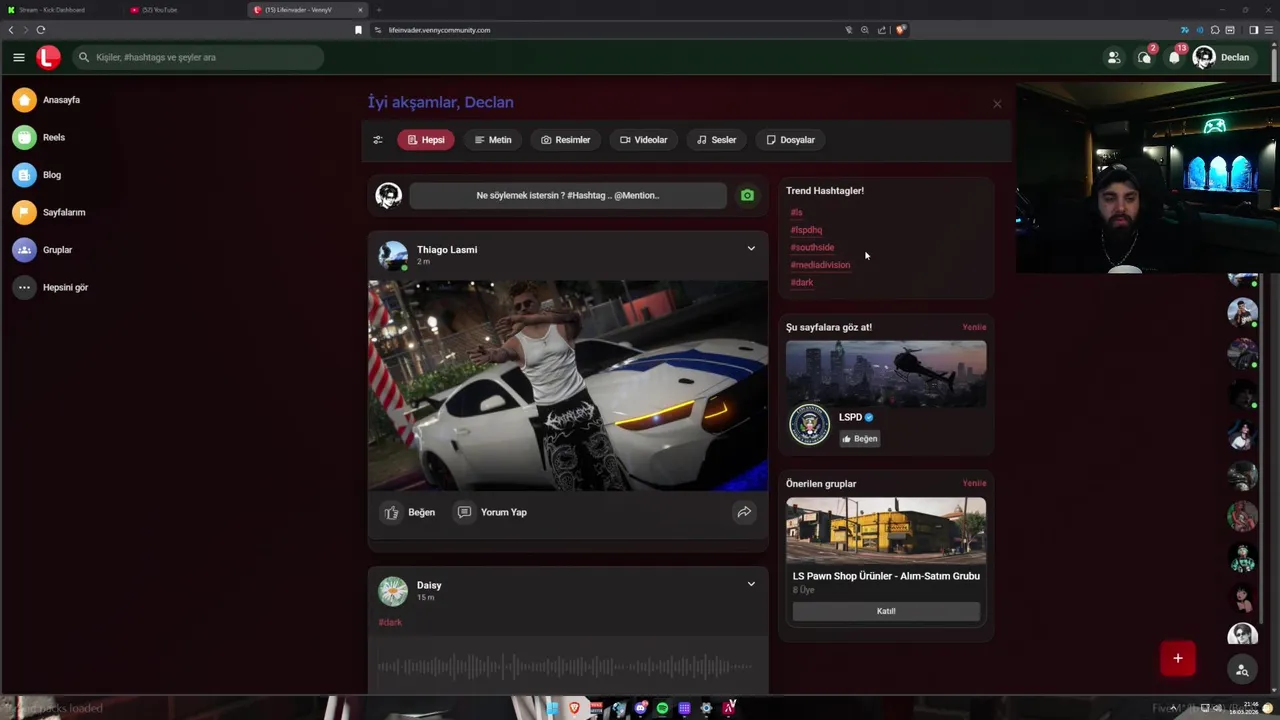Open the #southside trending hashtag
Image resolution: width=1280 pixels, height=720 pixels.
click(x=812, y=247)
